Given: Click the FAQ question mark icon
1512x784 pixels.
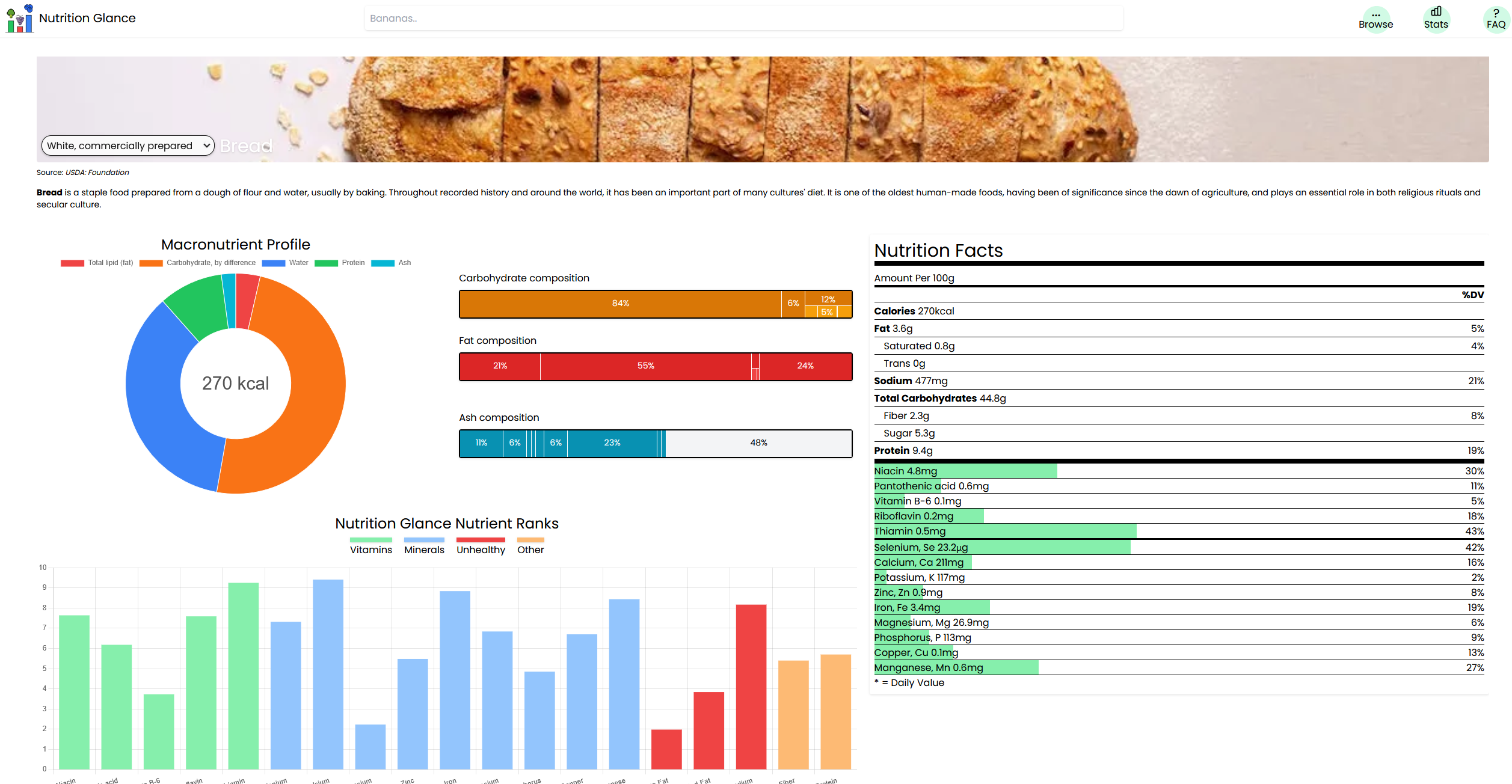Looking at the screenshot, I should pos(1495,12).
